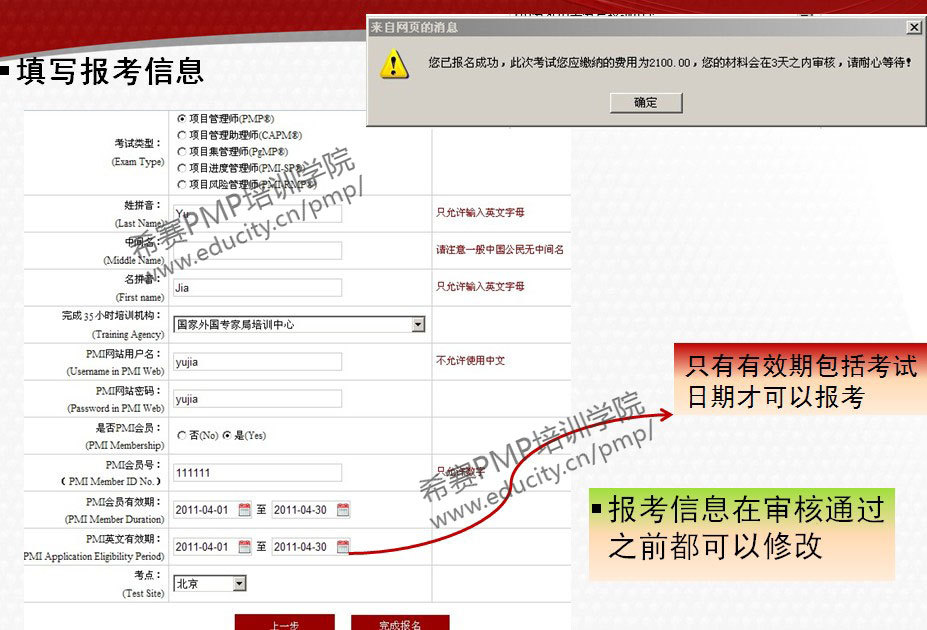This screenshot has height=630, width=927.
Task: Choose 否(No) for PMI Membership
Action: click(x=182, y=435)
